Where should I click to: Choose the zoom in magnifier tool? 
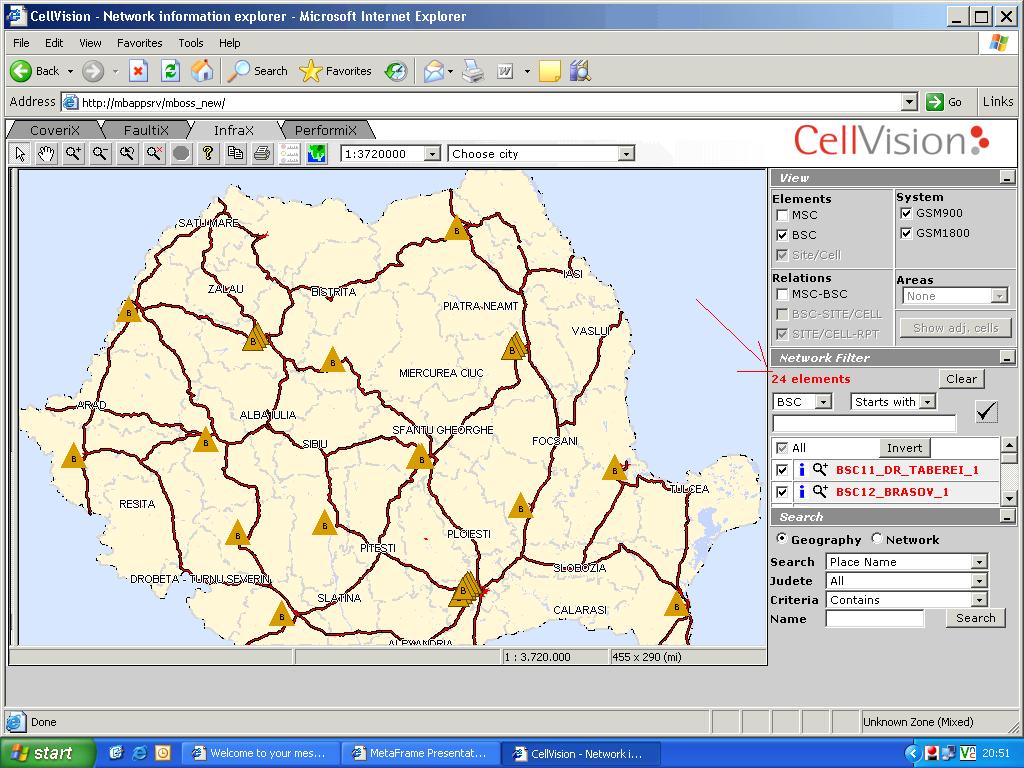(x=73, y=154)
